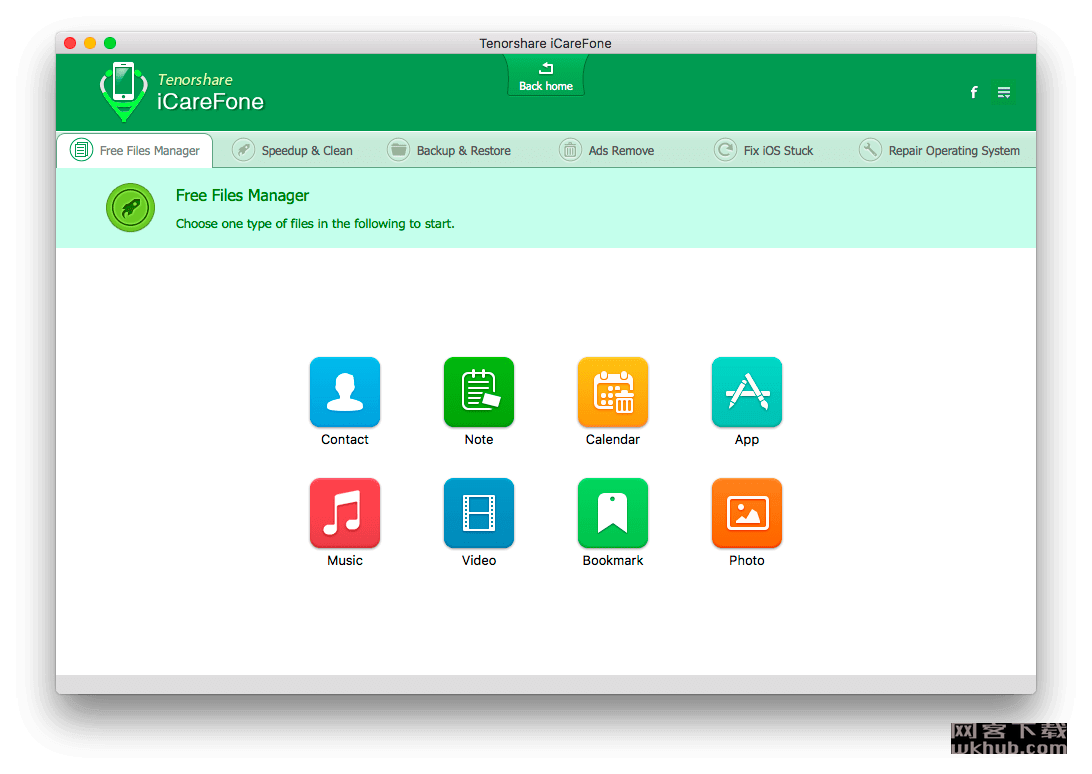Click the green rocket icon in banner
The width and height of the screenshot is (1092, 774).
click(130, 208)
